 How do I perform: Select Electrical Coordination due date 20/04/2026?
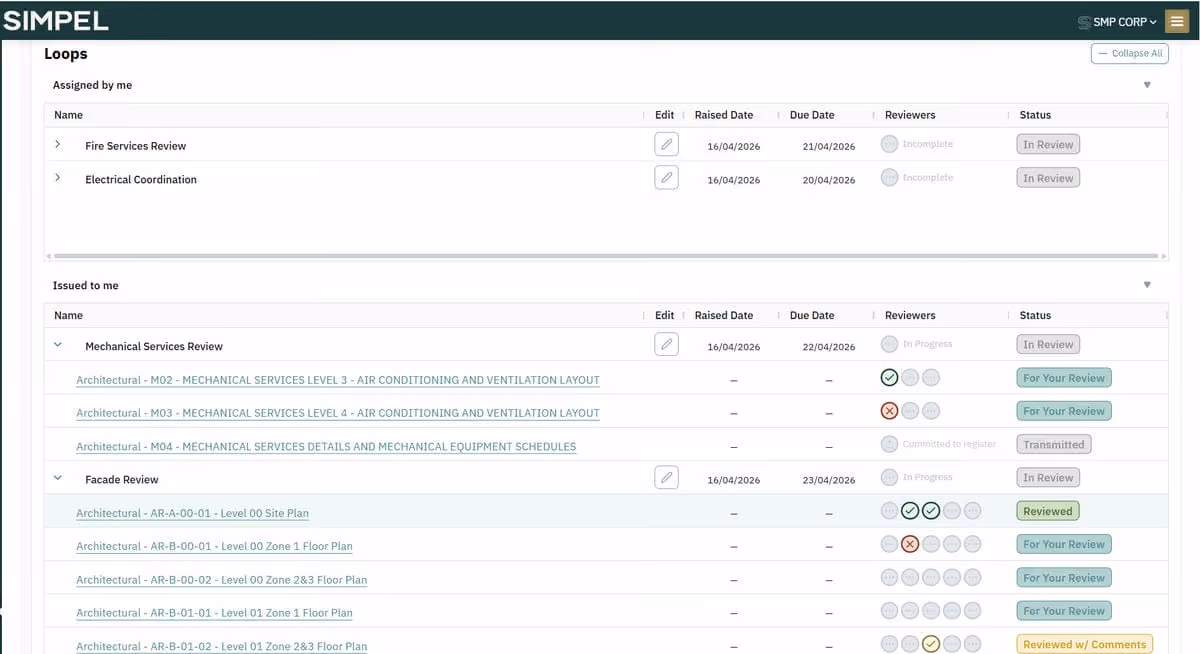tap(829, 180)
